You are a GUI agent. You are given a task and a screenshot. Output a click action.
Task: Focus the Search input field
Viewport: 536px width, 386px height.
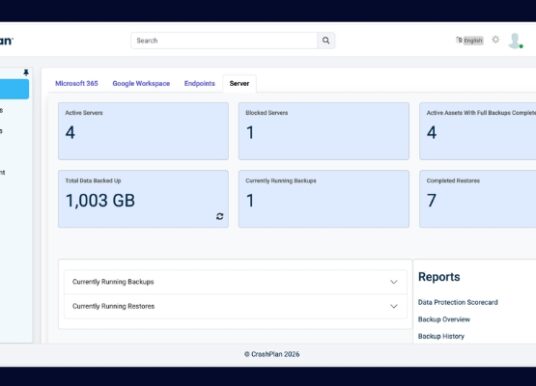224,41
